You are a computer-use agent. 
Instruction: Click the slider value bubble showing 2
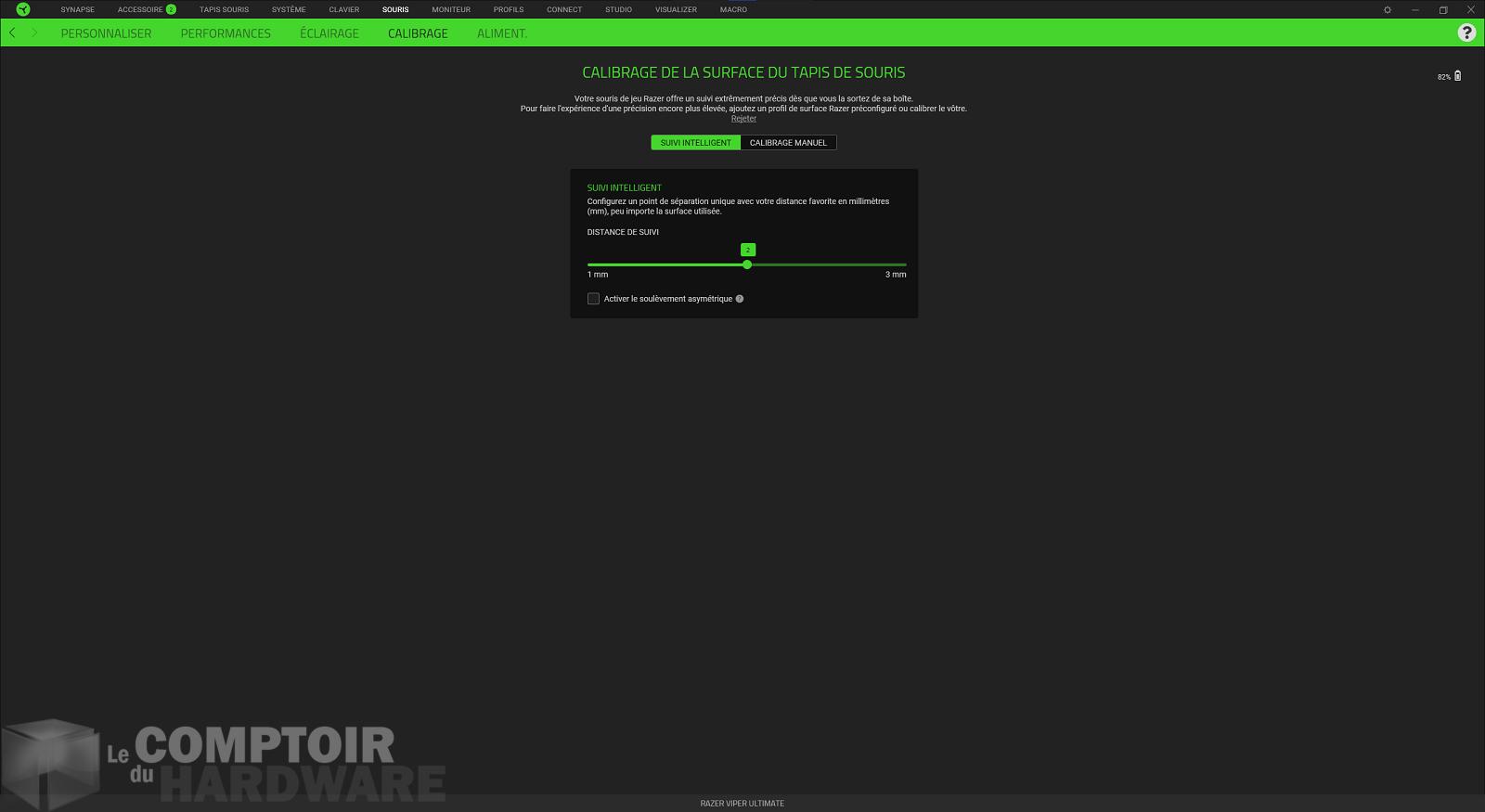[748, 250]
